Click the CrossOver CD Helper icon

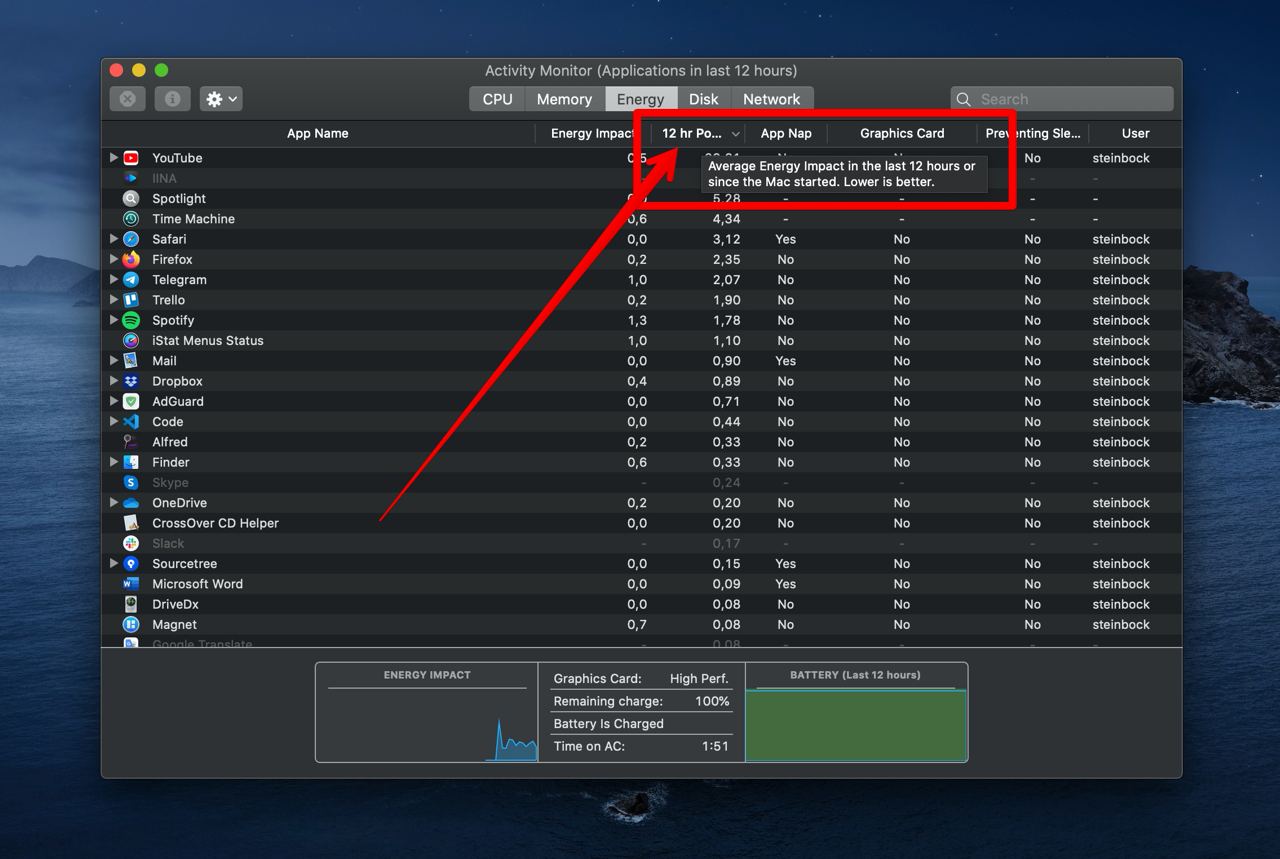[131, 523]
